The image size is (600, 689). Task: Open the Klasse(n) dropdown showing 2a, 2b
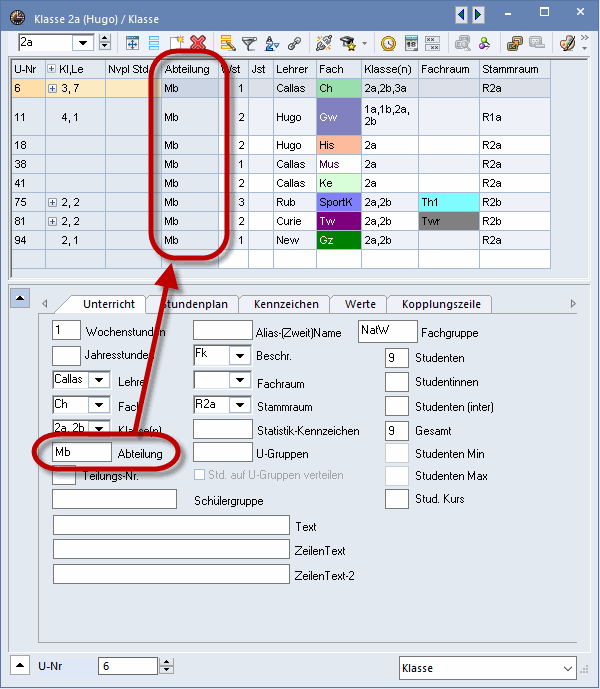coord(99,427)
